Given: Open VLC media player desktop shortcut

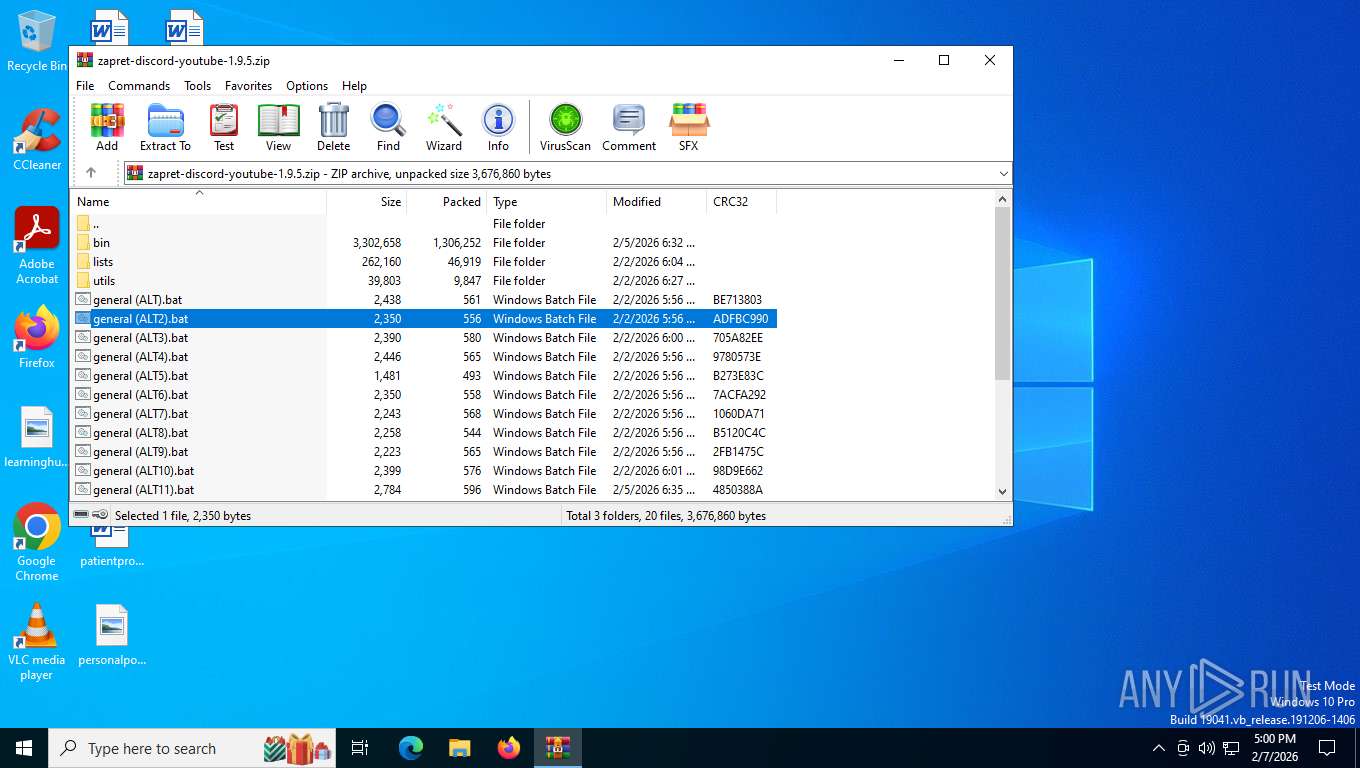Looking at the screenshot, I should click(37, 641).
